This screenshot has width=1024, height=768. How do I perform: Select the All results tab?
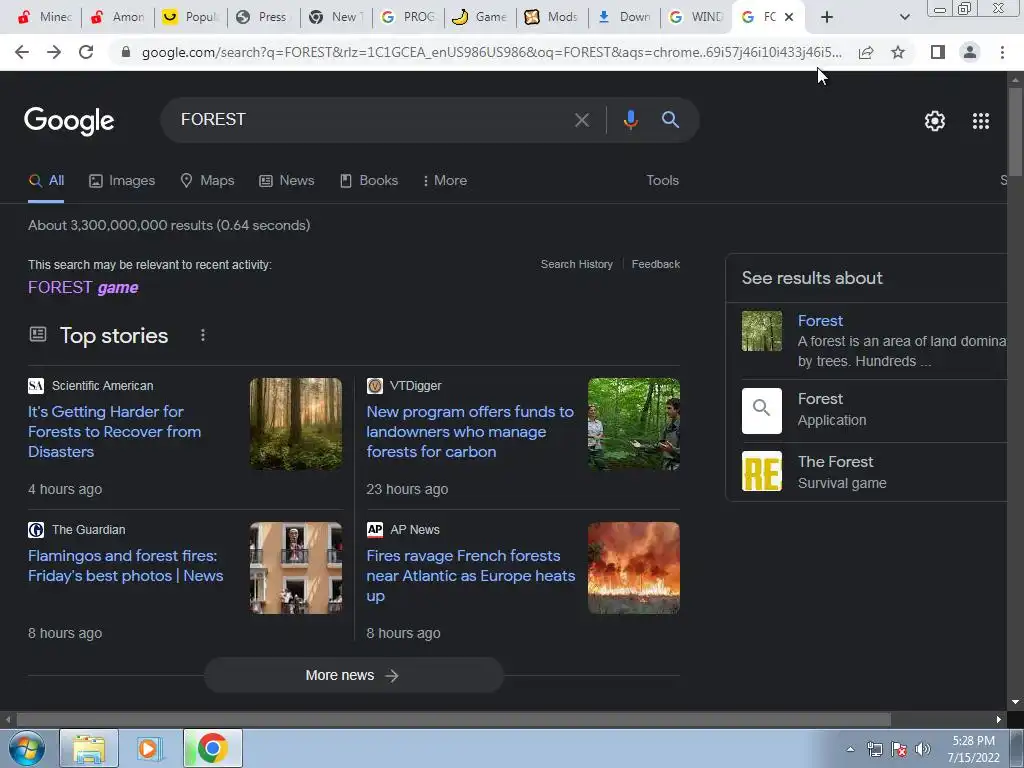46,180
